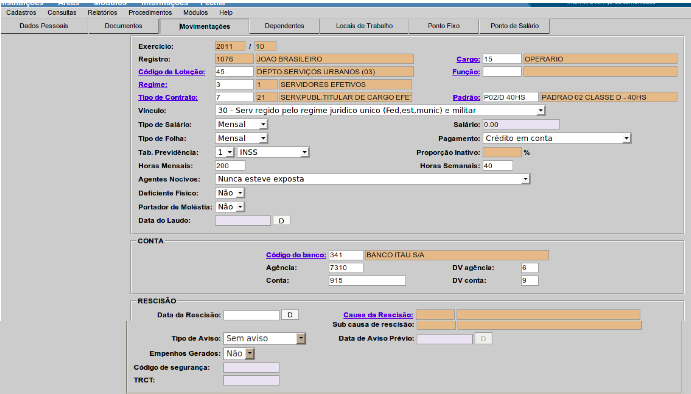The width and height of the screenshot is (691, 394).
Task: Open date picker beside Data da Rescisão
Action: coord(290,315)
